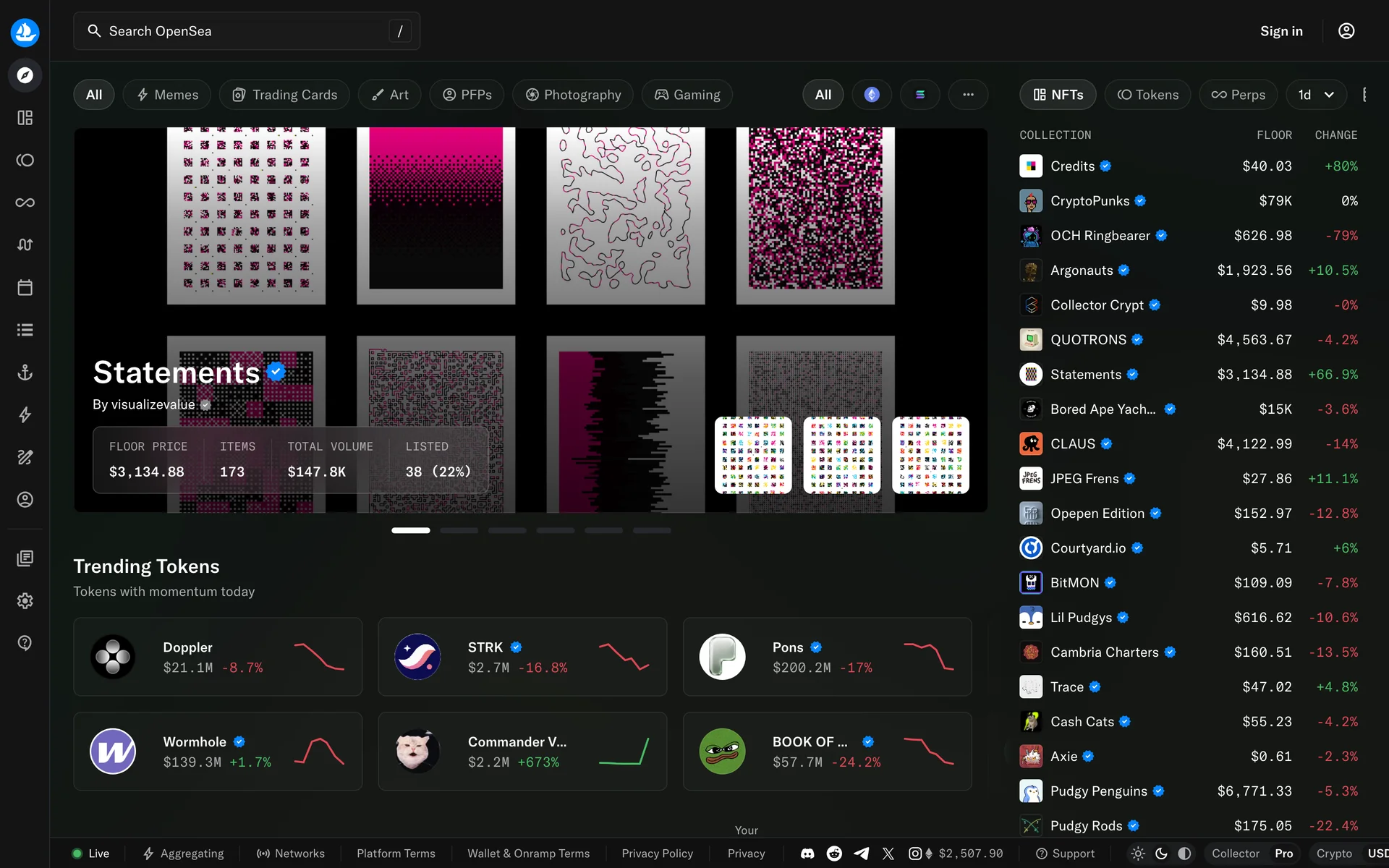The height and width of the screenshot is (868, 1389).
Task: Open the CryptoPunks collection row
Action: (x=1189, y=201)
